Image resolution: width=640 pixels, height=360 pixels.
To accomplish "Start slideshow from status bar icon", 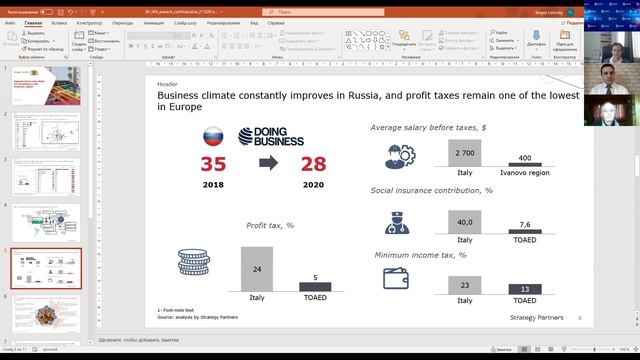I will pyautogui.click(x=564, y=349).
